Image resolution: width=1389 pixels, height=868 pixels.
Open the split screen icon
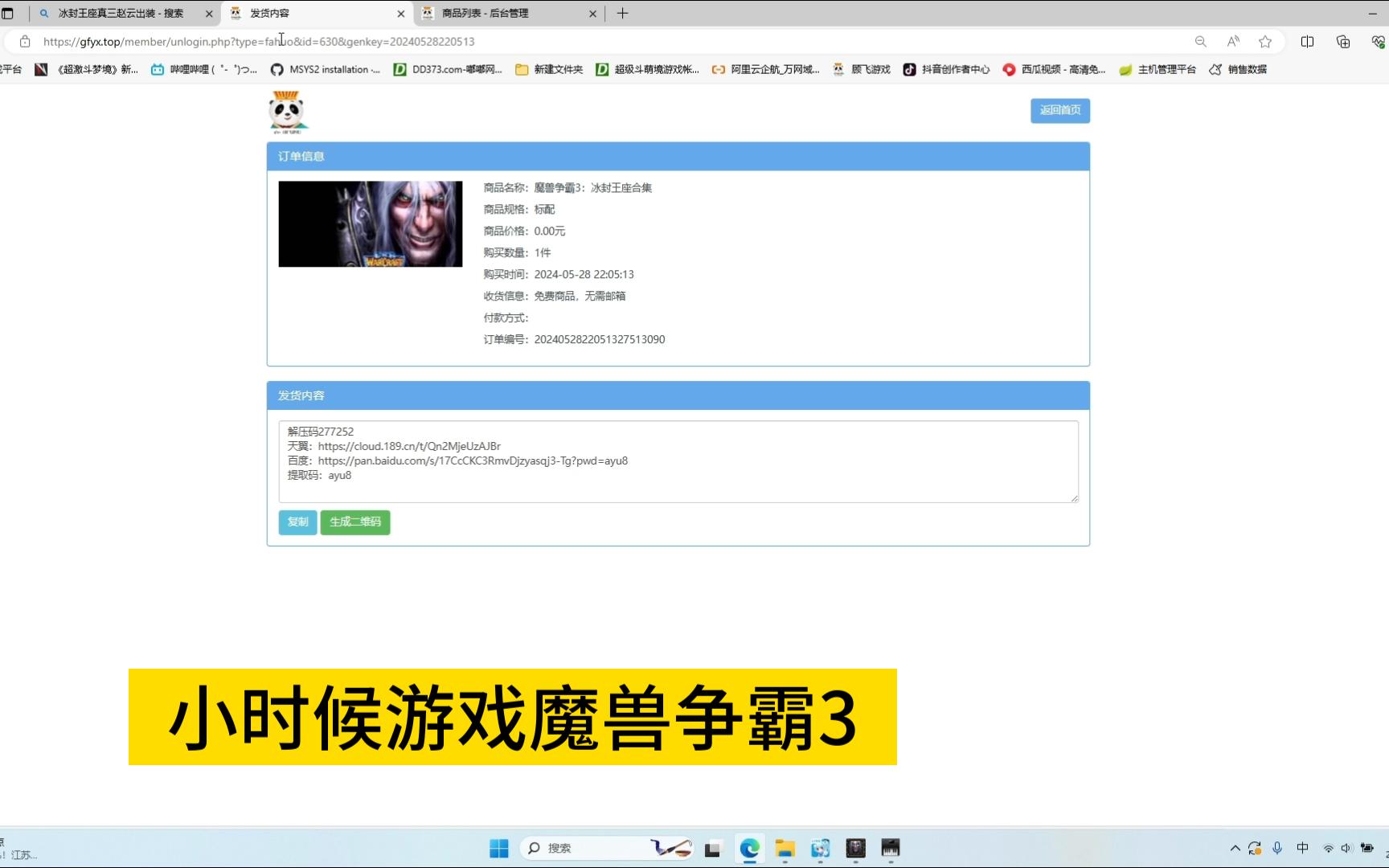1307,42
